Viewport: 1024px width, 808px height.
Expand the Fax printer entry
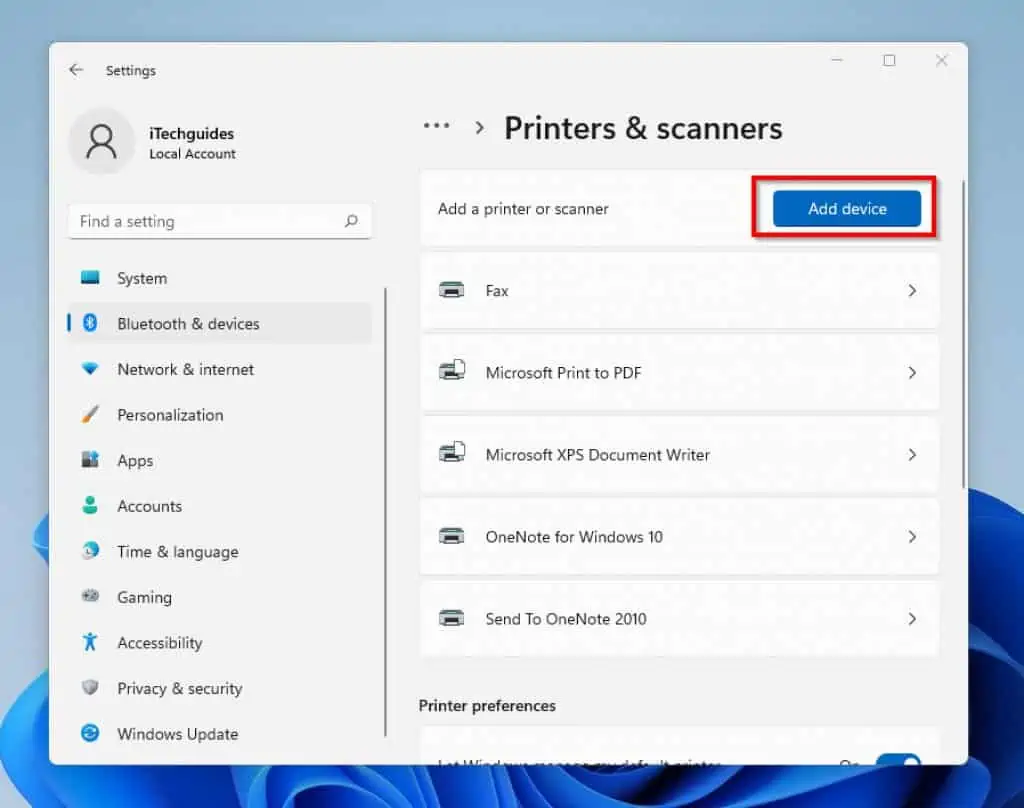pos(911,290)
